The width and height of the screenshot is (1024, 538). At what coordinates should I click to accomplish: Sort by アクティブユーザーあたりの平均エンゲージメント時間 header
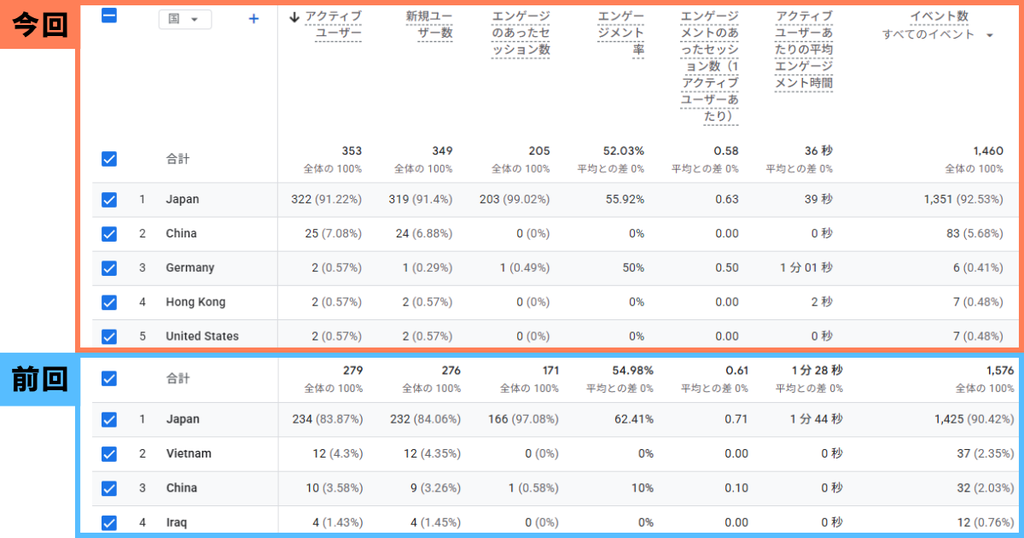point(804,50)
